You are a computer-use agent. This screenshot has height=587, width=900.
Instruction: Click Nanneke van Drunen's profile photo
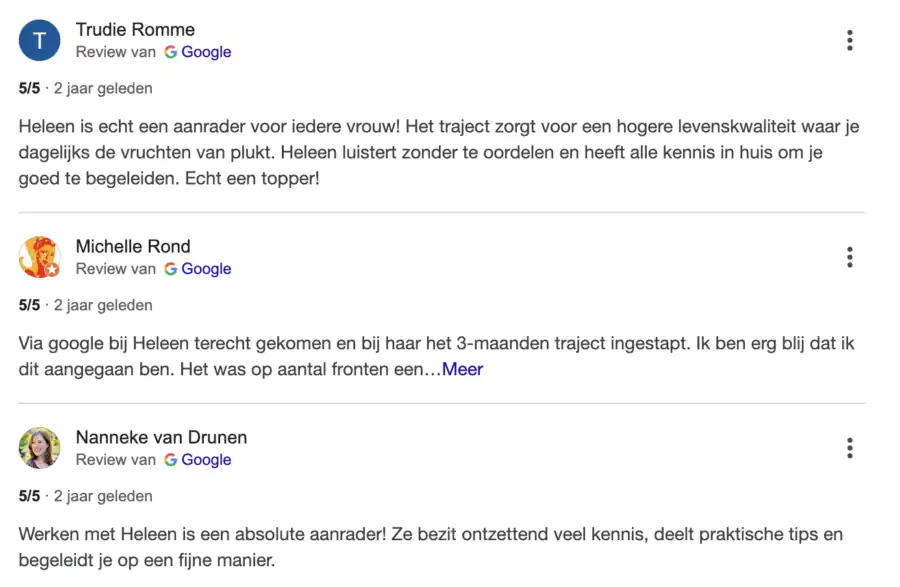[40, 448]
